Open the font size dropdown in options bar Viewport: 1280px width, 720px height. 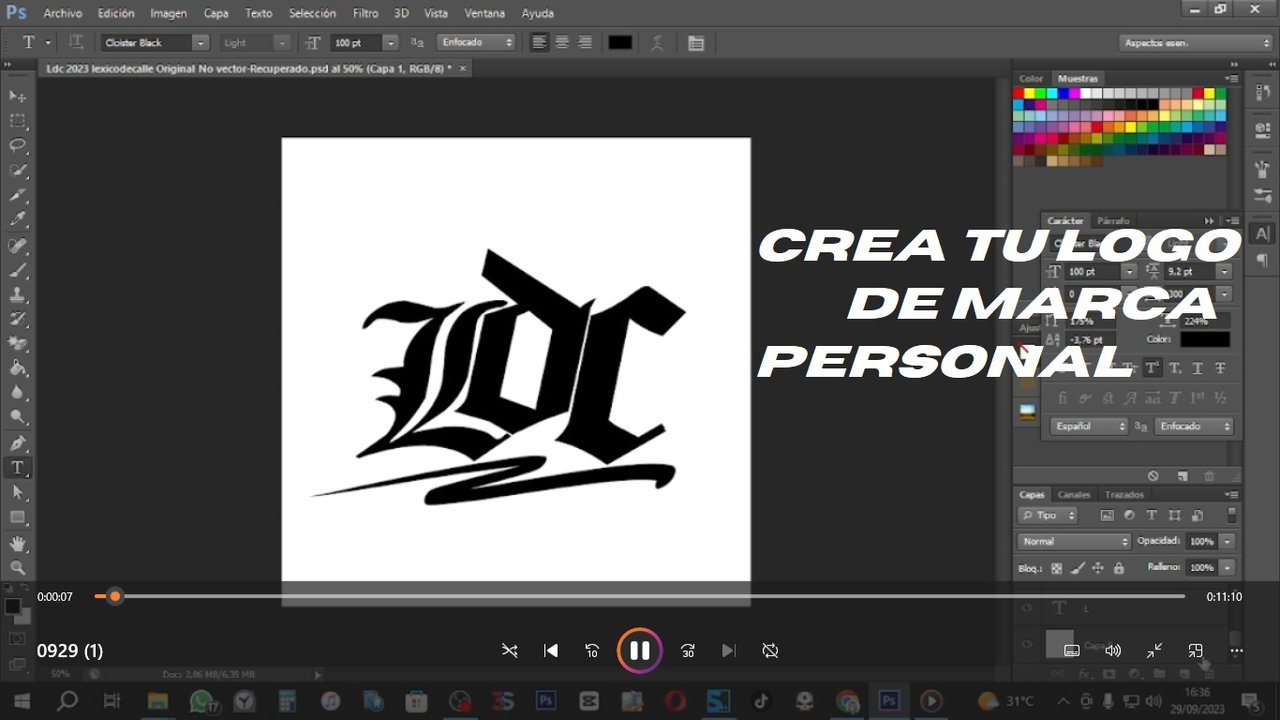click(x=391, y=43)
